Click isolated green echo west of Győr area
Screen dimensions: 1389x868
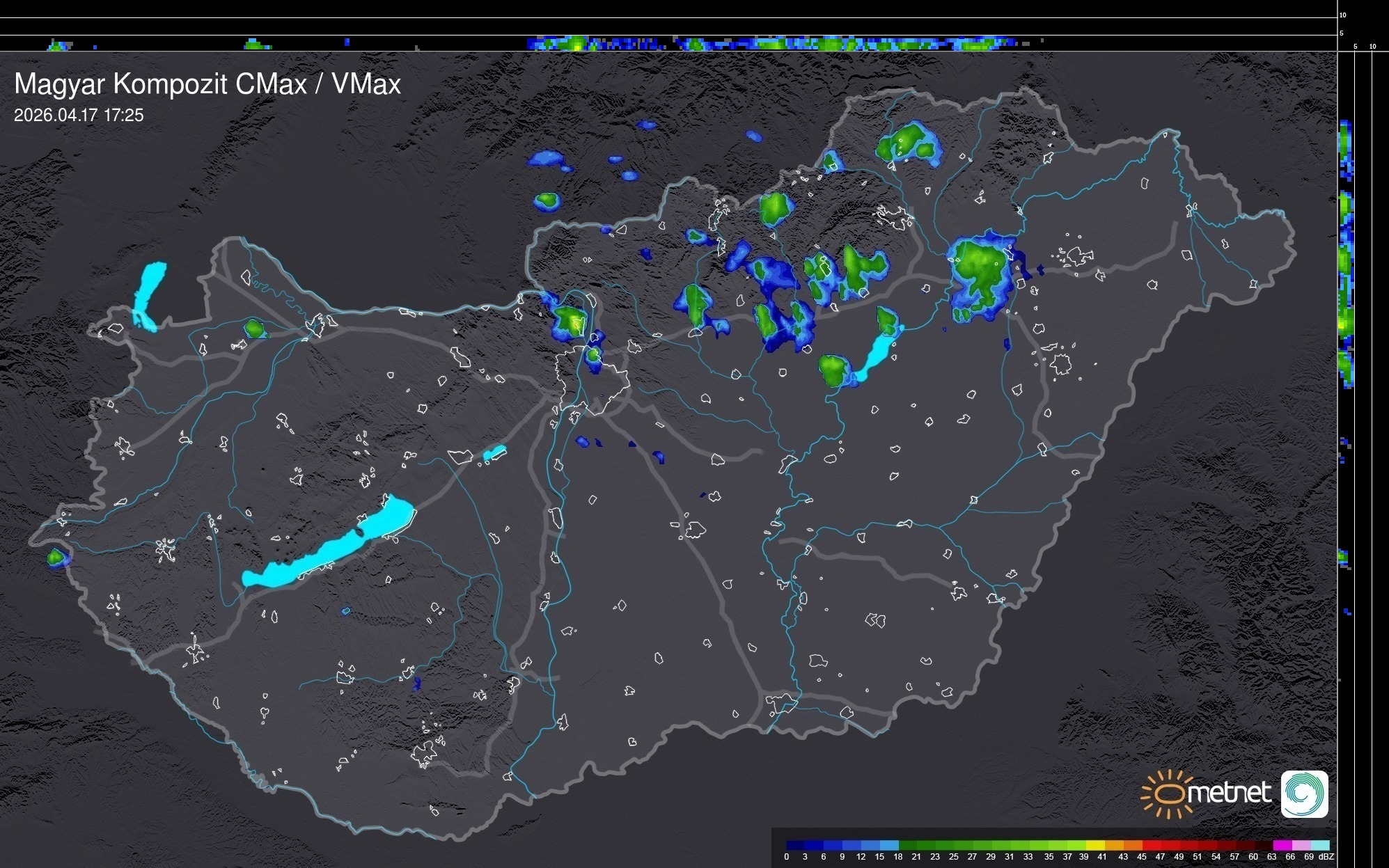[x=255, y=329]
